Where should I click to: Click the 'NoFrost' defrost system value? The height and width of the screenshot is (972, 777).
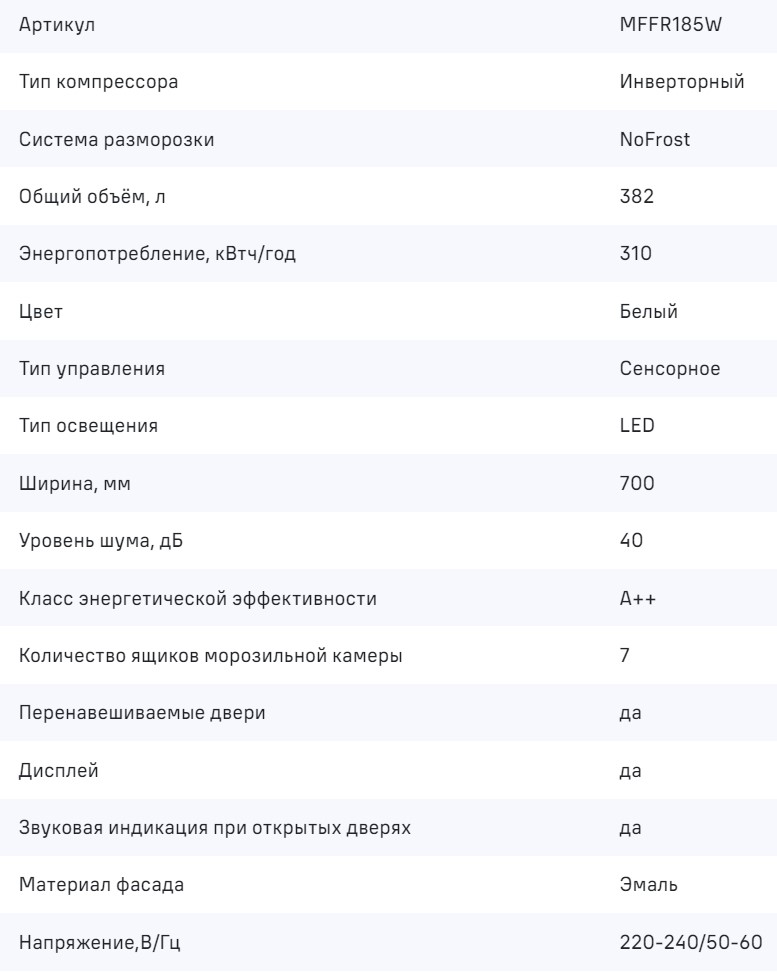655,139
